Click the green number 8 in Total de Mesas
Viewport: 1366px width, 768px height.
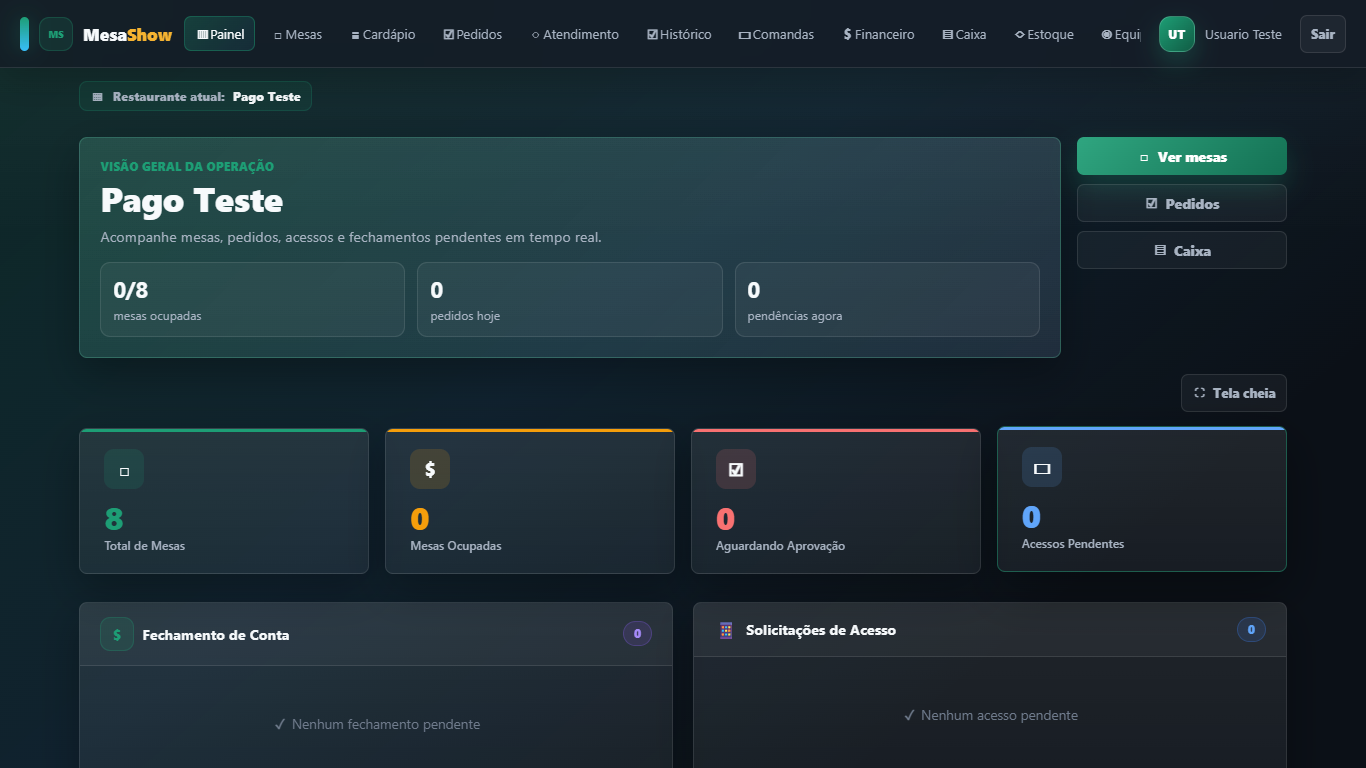[114, 519]
